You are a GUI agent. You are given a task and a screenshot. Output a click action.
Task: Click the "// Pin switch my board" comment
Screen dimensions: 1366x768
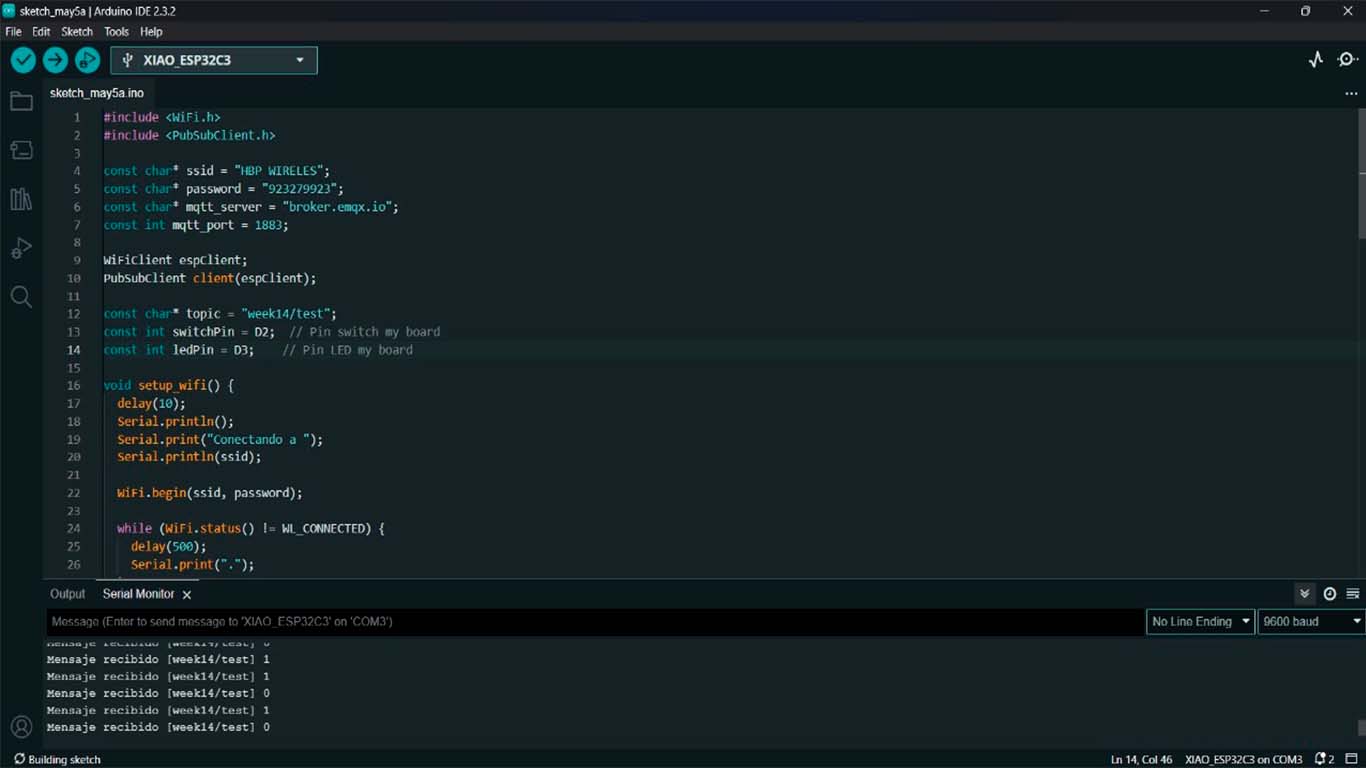(364, 332)
